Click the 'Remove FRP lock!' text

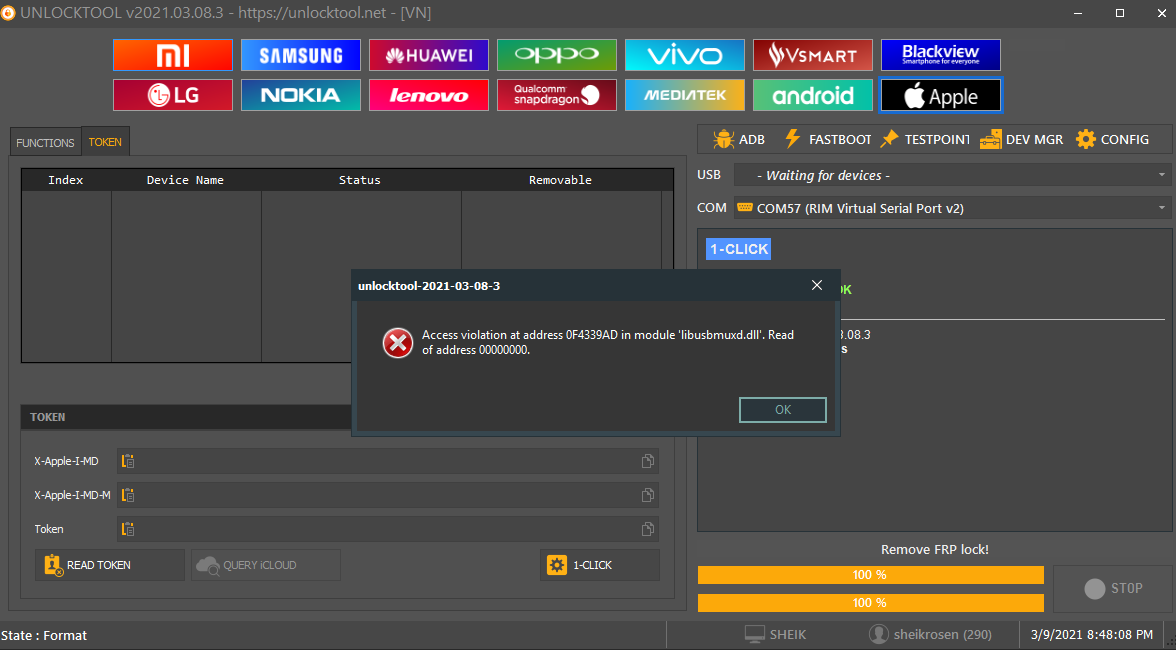click(934, 550)
